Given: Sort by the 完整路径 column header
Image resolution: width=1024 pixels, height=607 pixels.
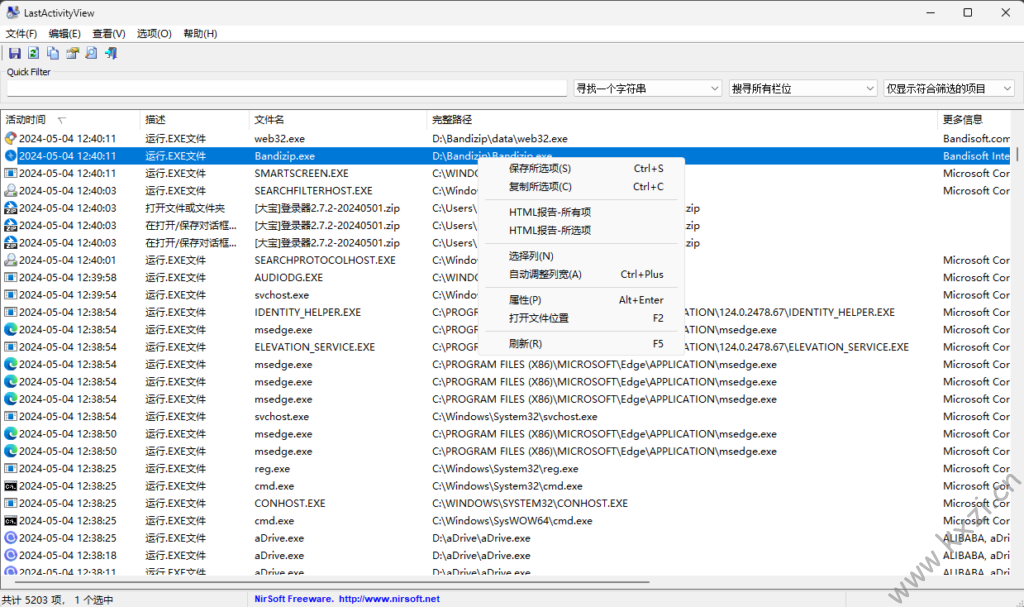Looking at the screenshot, I should [x=682, y=120].
